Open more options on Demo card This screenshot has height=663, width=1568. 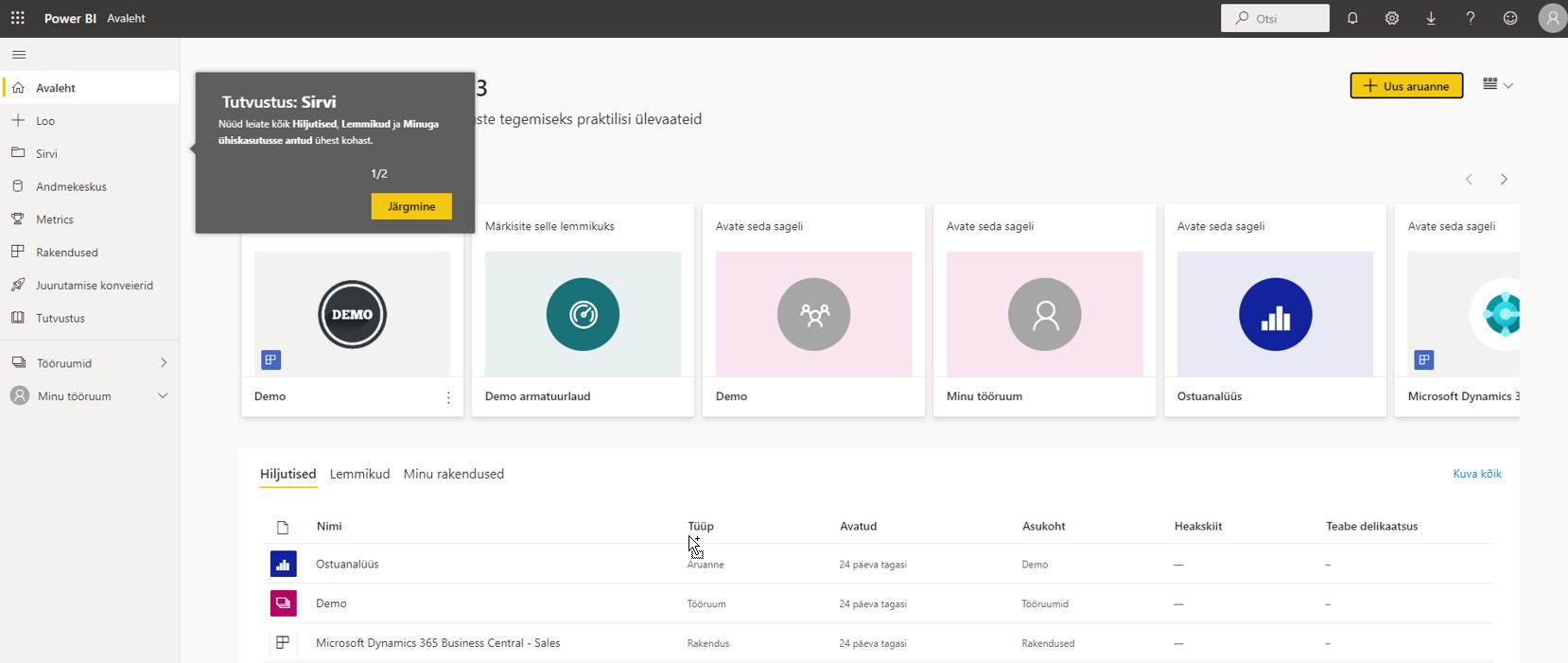coord(448,397)
